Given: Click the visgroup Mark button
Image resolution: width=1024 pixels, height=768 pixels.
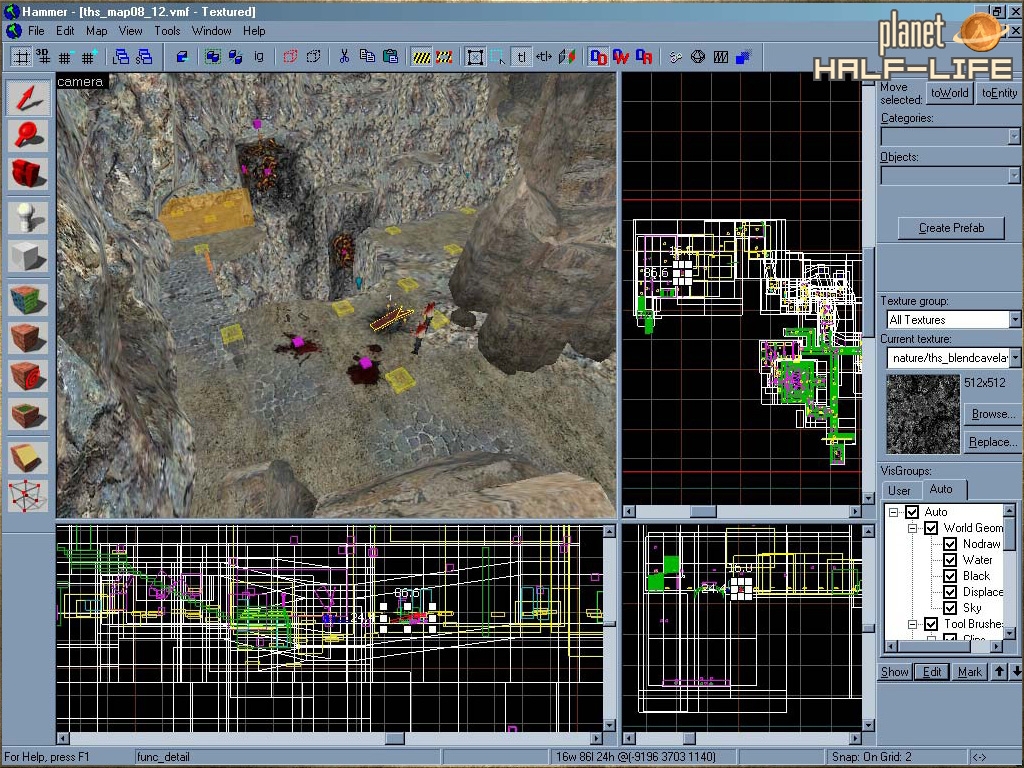Looking at the screenshot, I should tap(970, 672).
